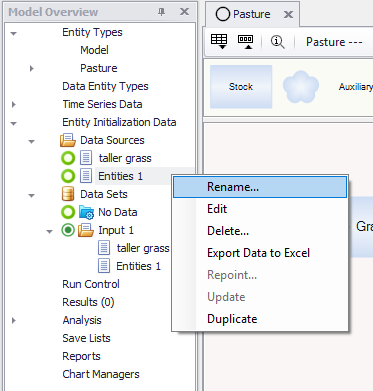Open Results (0) in the tree
This screenshot has width=373, height=391.
click(x=88, y=302)
